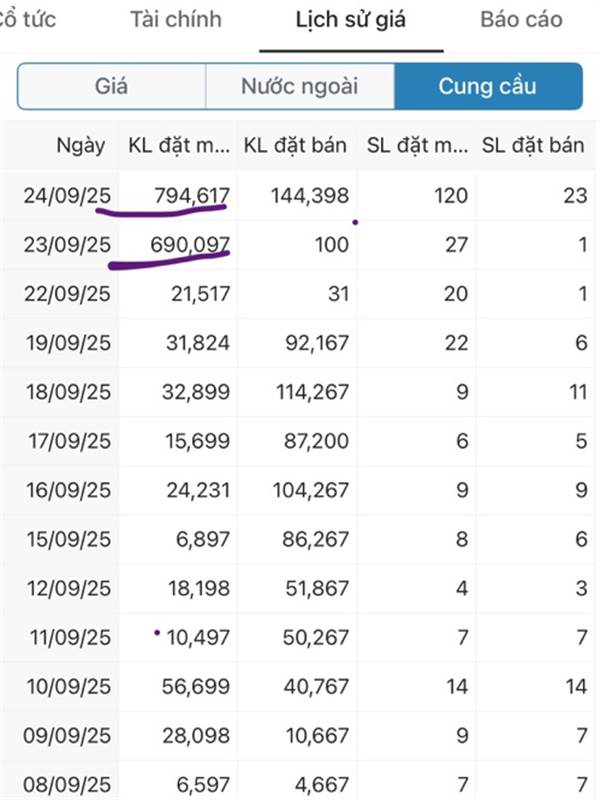Click the 114,267 sell volume cell
This screenshot has height=800, width=600.
pyautogui.click(x=312, y=392)
